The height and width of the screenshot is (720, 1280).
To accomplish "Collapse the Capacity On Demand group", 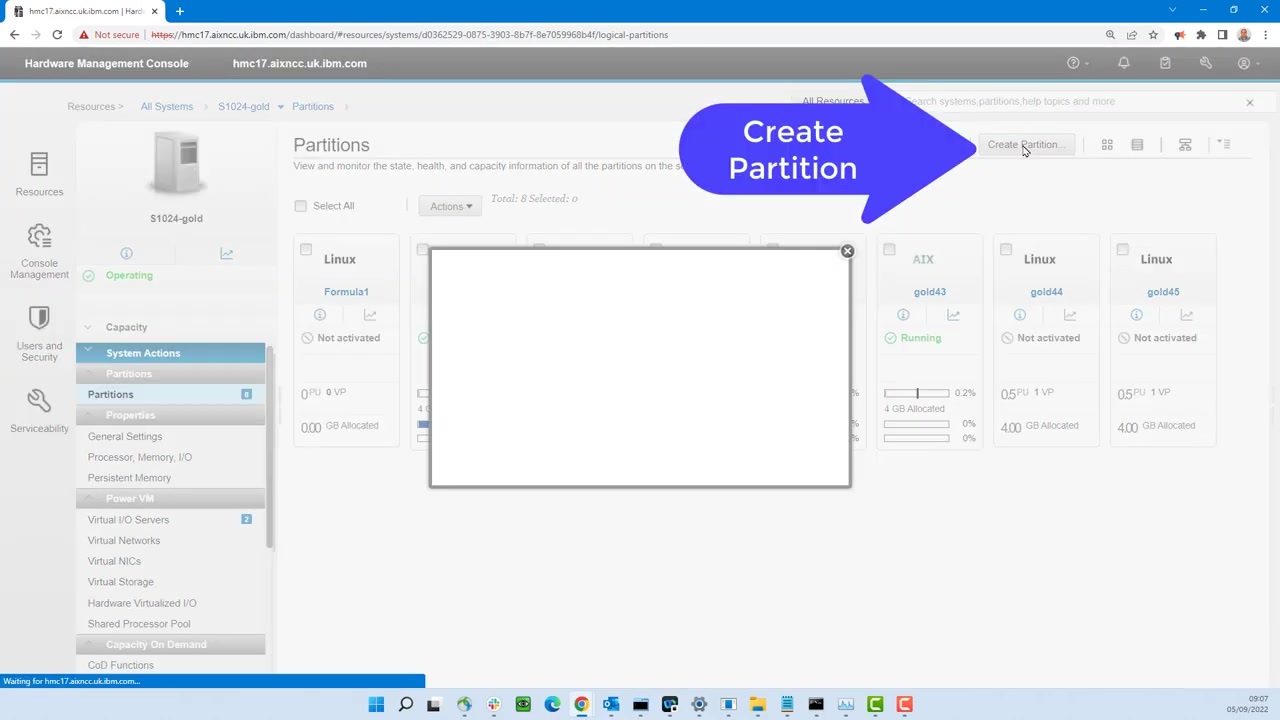I will click(170, 644).
